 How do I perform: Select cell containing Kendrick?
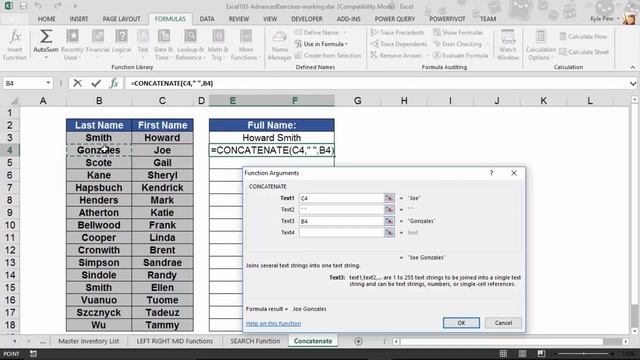point(162,188)
